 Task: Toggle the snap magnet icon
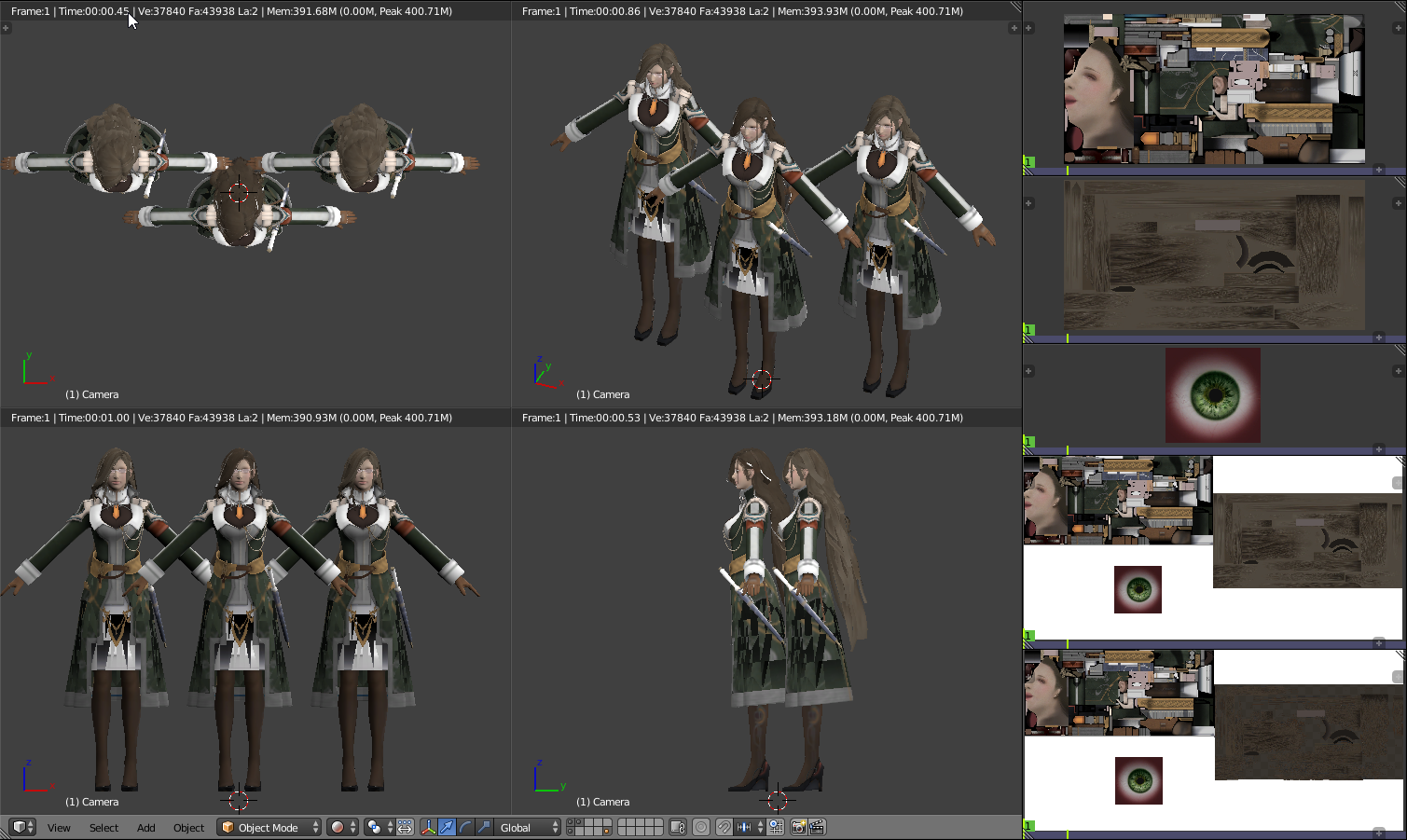pos(724,828)
